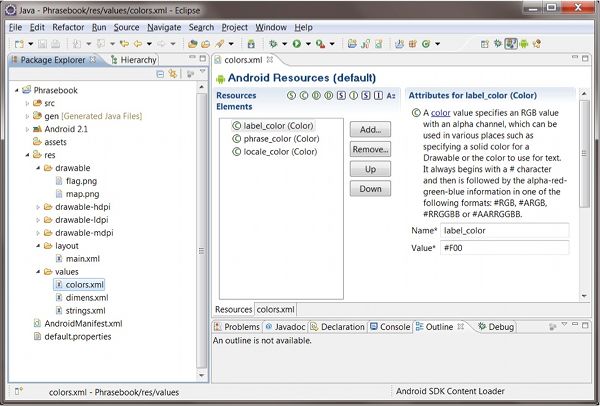Click the green Run toolbar button
This screenshot has height=406, width=600.
(x=297, y=44)
